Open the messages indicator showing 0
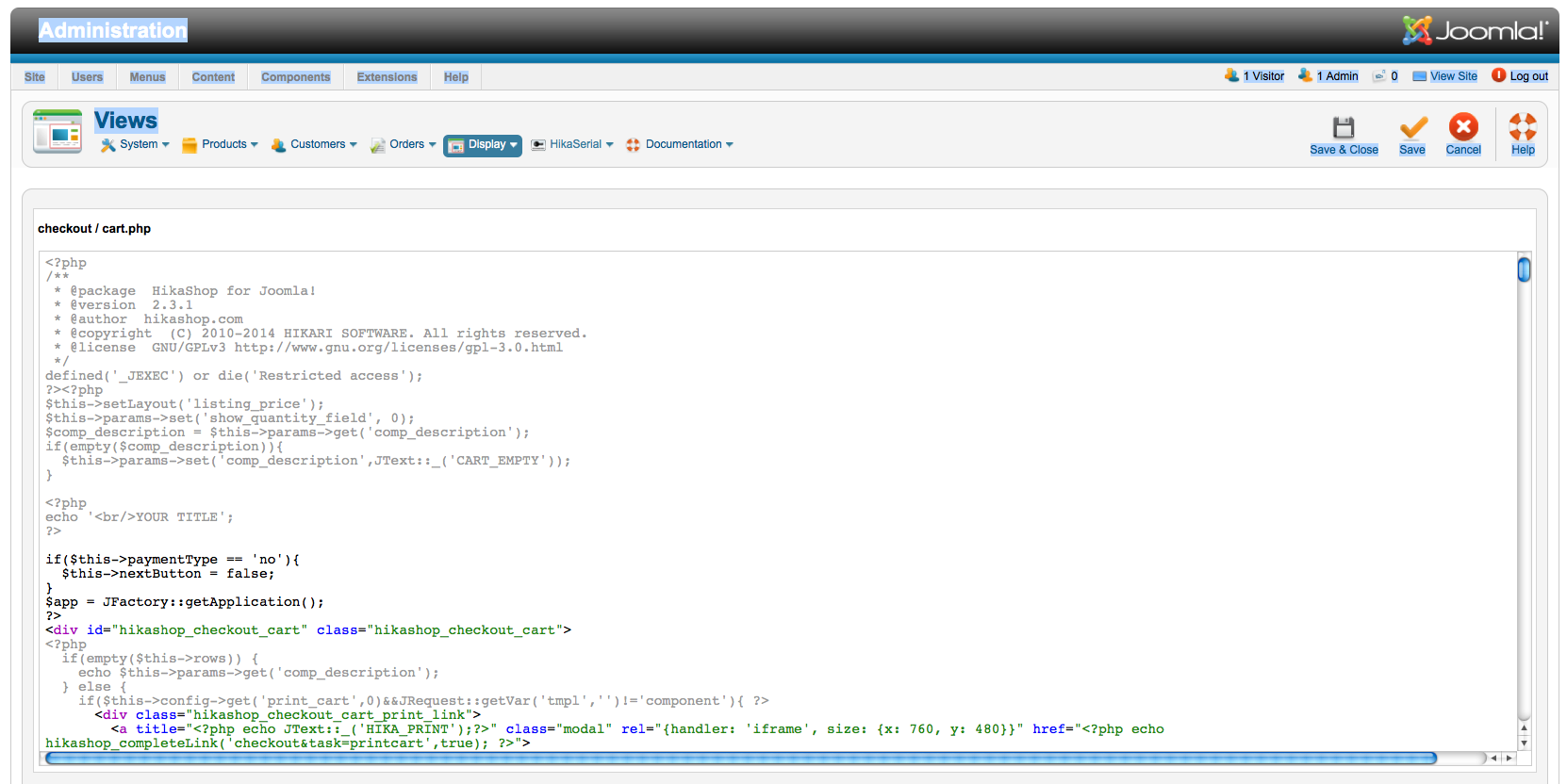Viewport: 1567px width, 784px height. pos(1386,76)
